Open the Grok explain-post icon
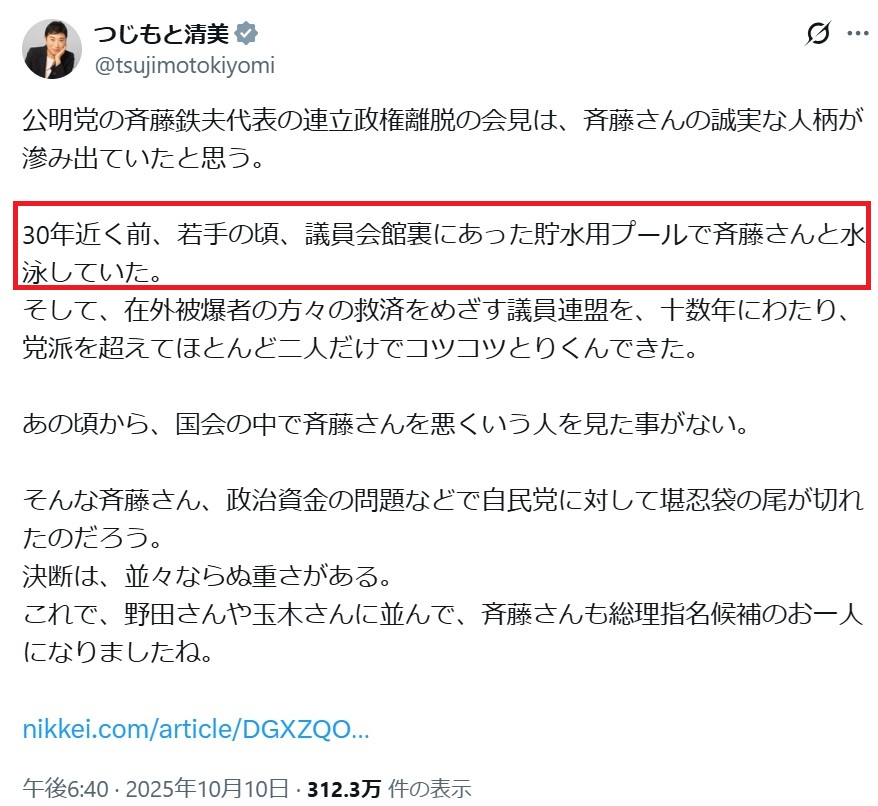Screen dimensions: 878x806 point(818,33)
